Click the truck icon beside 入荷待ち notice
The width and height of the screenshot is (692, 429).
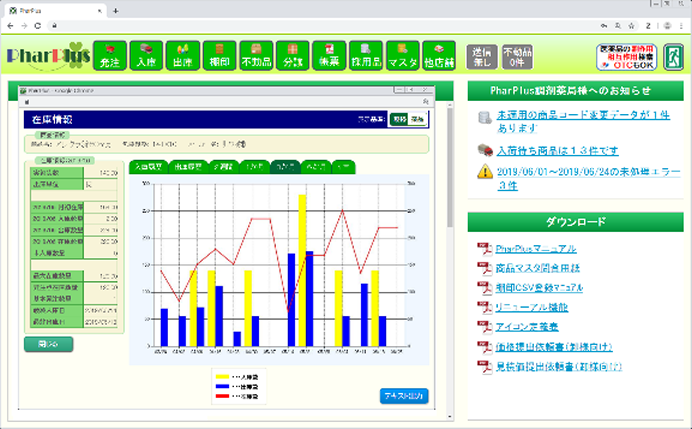[x=485, y=150]
